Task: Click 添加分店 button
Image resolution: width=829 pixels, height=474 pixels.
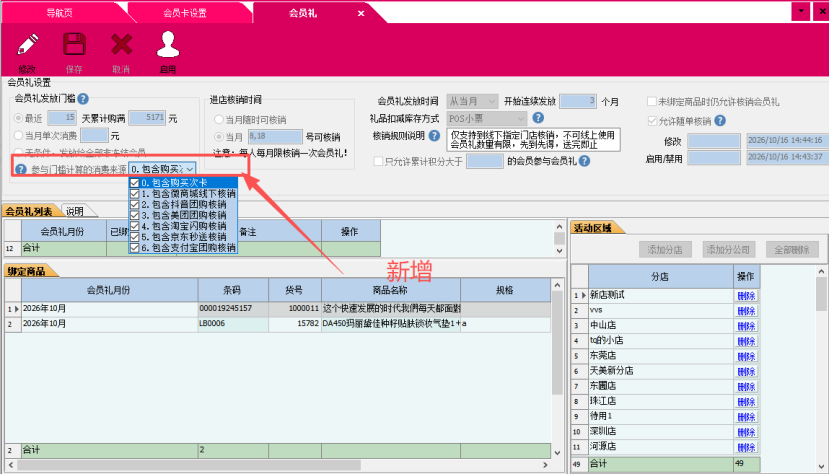Action: pos(665,250)
